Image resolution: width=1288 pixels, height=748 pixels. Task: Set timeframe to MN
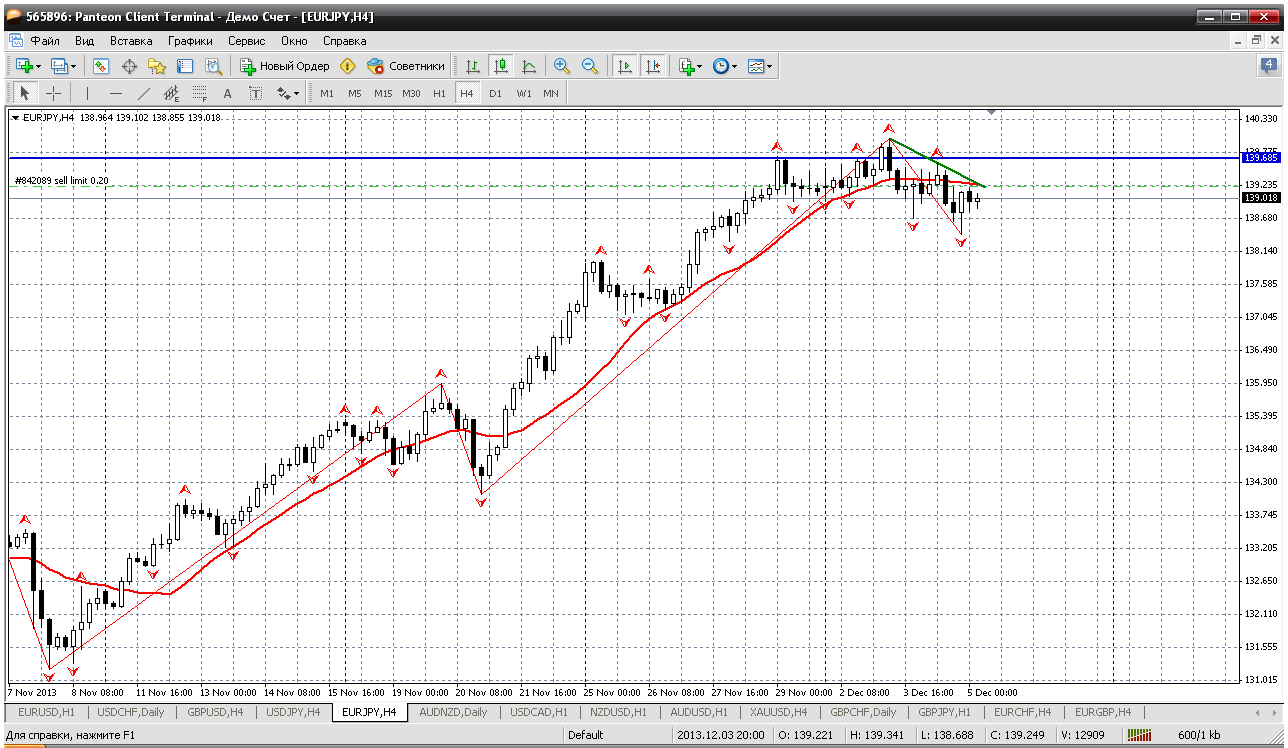(x=551, y=93)
